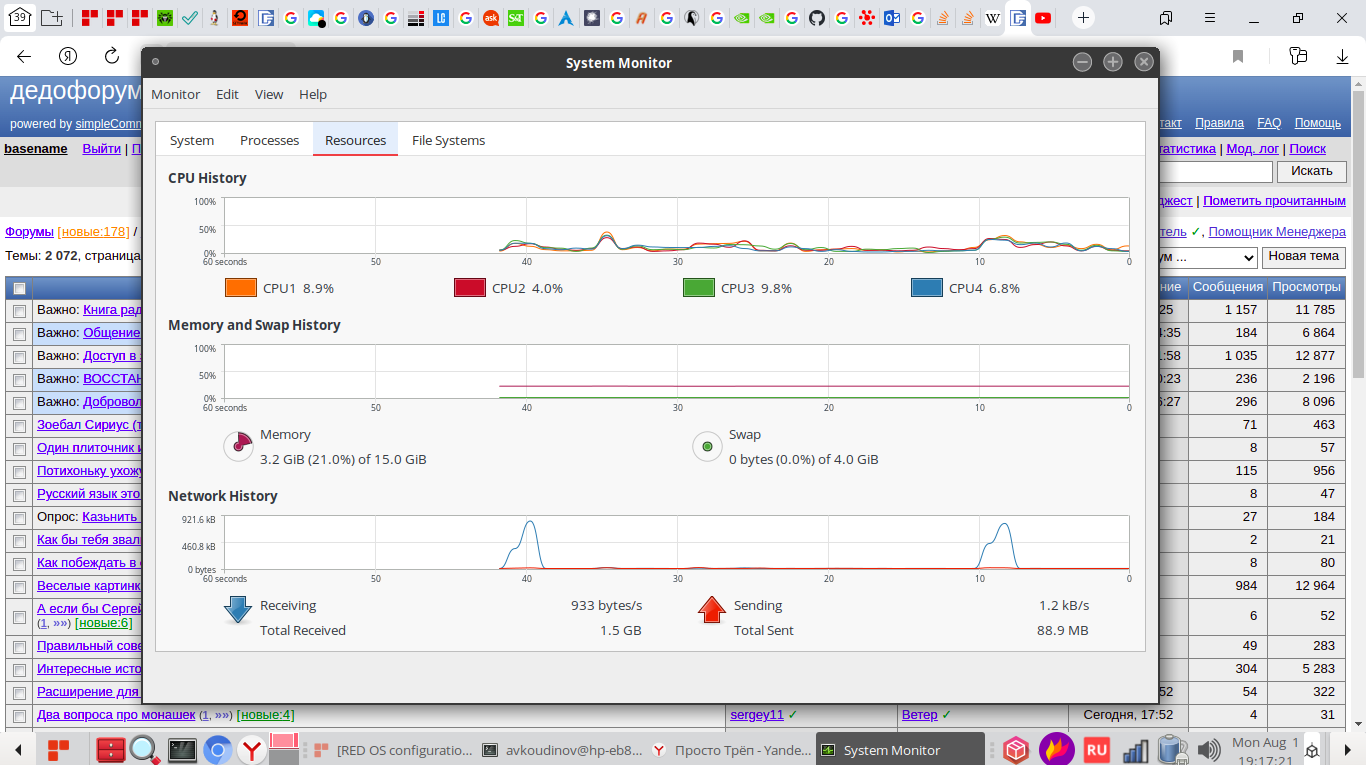This screenshot has height=765, width=1366.
Task: Click the YouTube browser tab icon
Action: click(1043, 18)
